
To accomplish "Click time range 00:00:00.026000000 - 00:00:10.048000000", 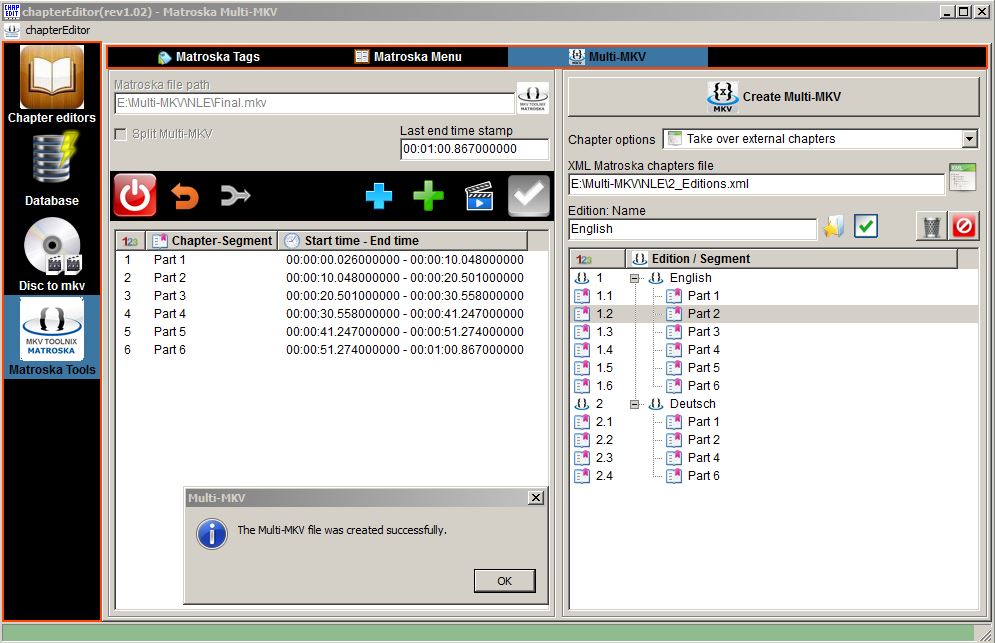I will [405, 260].
